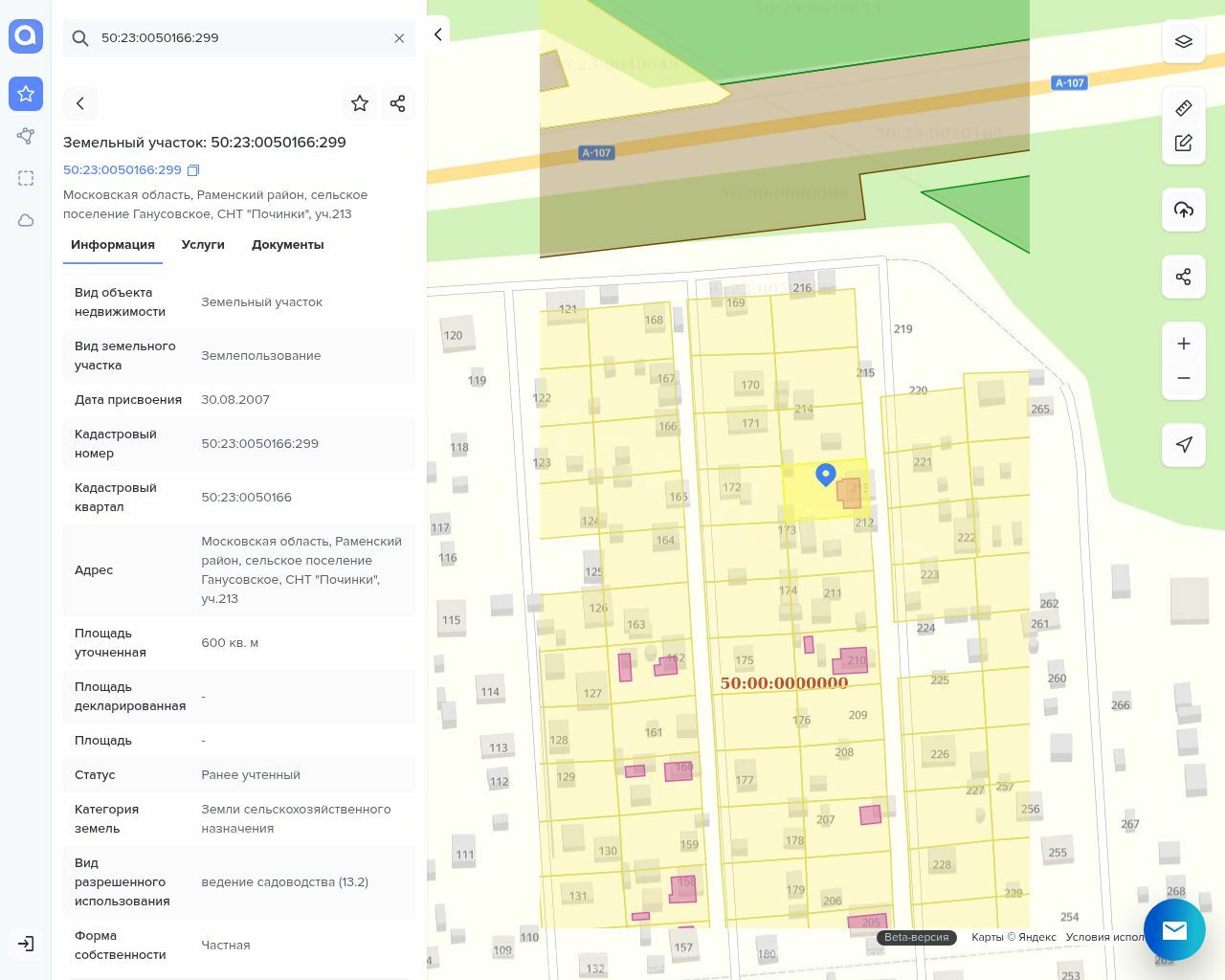The height and width of the screenshot is (980, 1225).
Task: Copy the cadastral number with copy icon
Action: 193,170
